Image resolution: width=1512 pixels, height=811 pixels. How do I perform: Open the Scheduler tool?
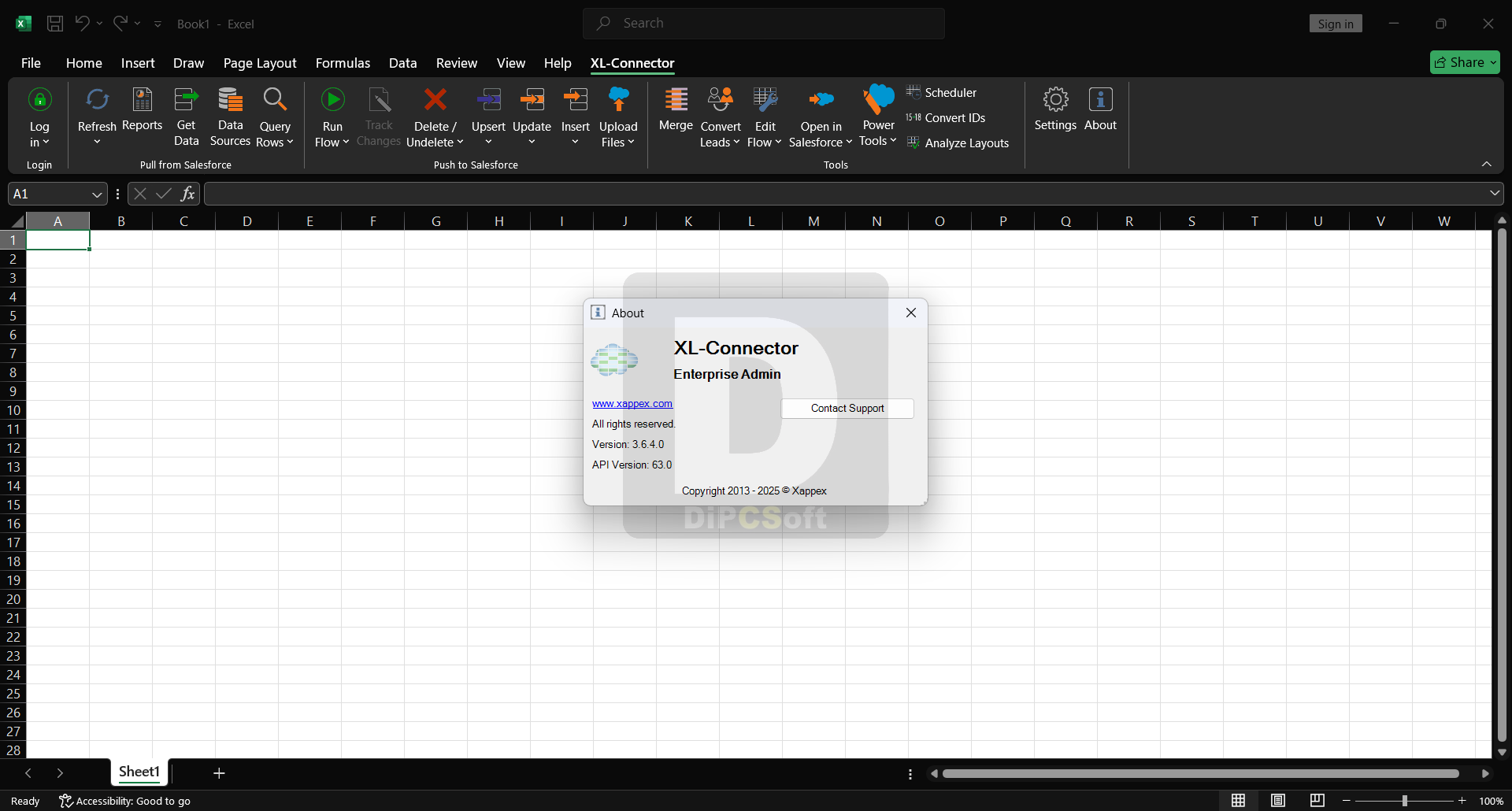tap(942, 92)
